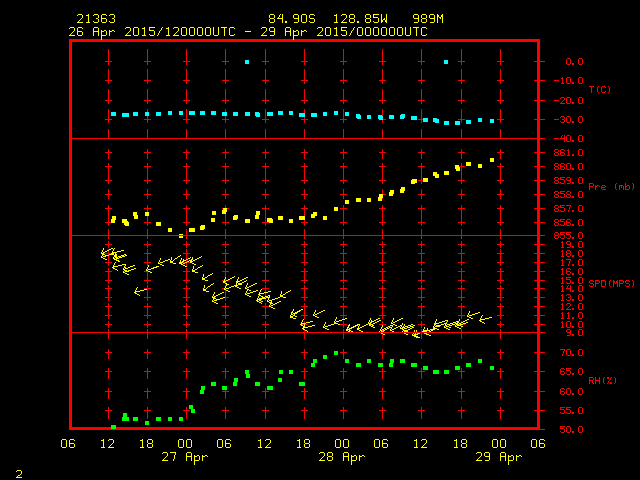Click the pressure axis value 857.0

568,209
